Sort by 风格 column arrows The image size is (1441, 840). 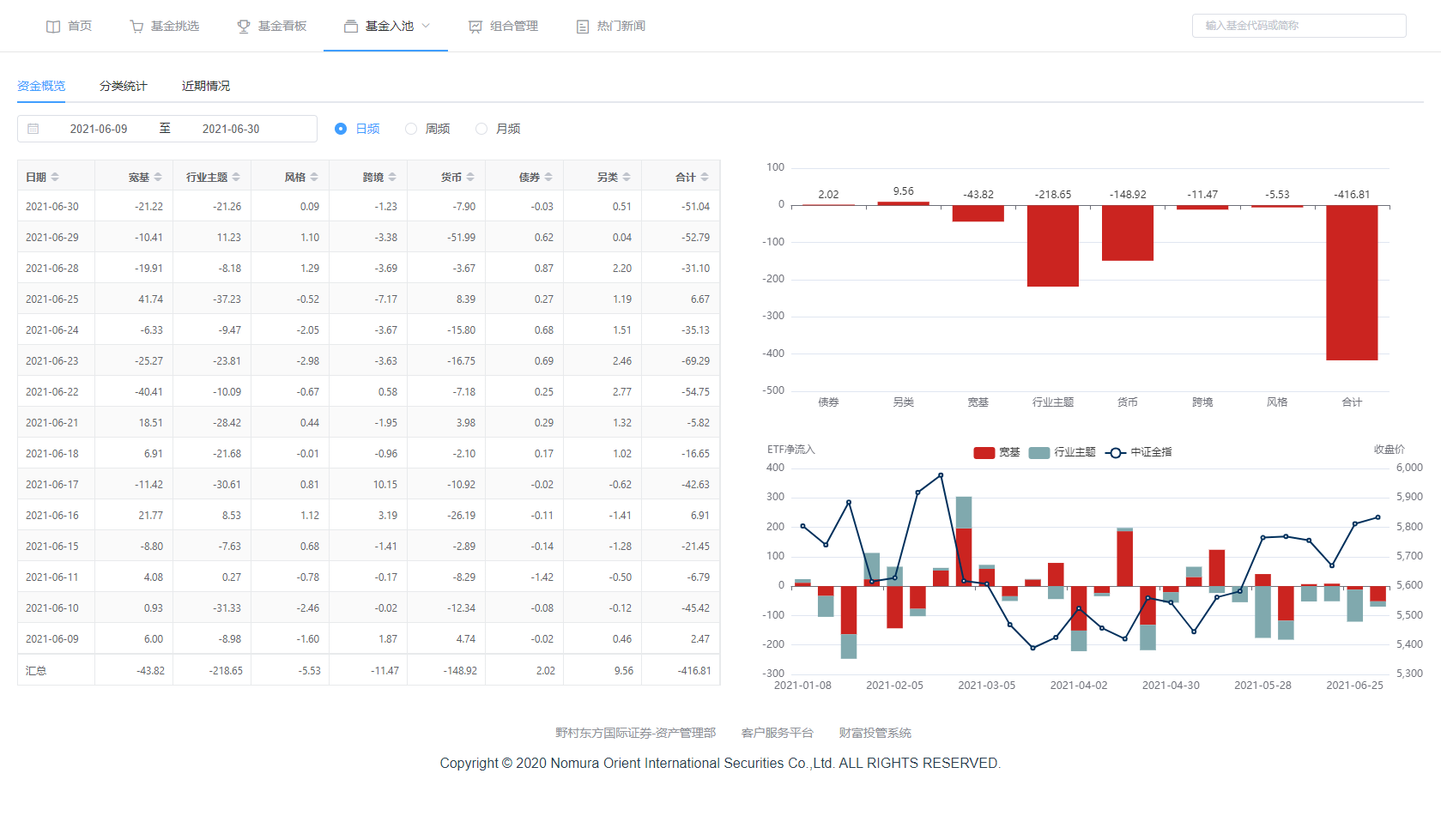coord(314,177)
